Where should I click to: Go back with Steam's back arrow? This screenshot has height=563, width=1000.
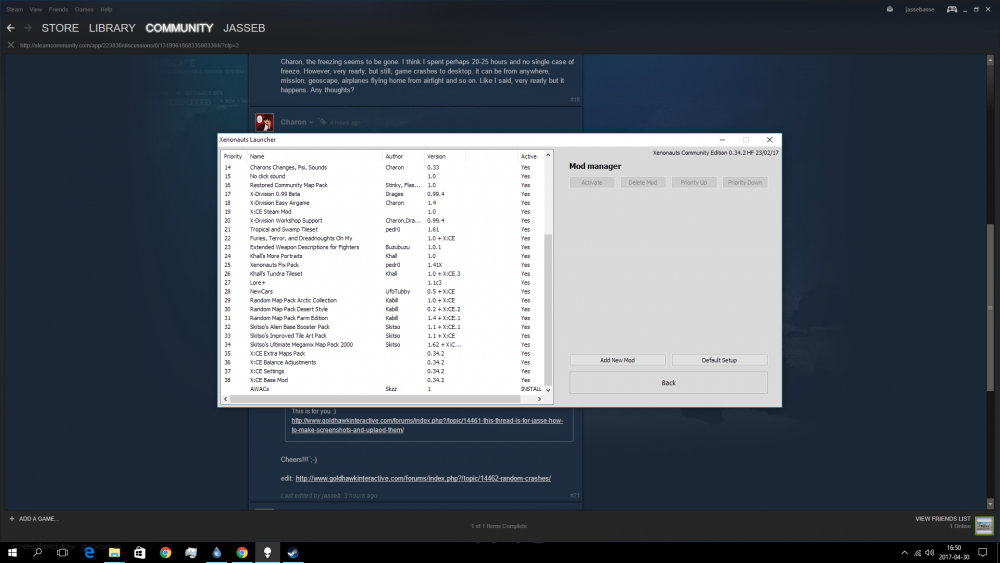pos(10,28)
